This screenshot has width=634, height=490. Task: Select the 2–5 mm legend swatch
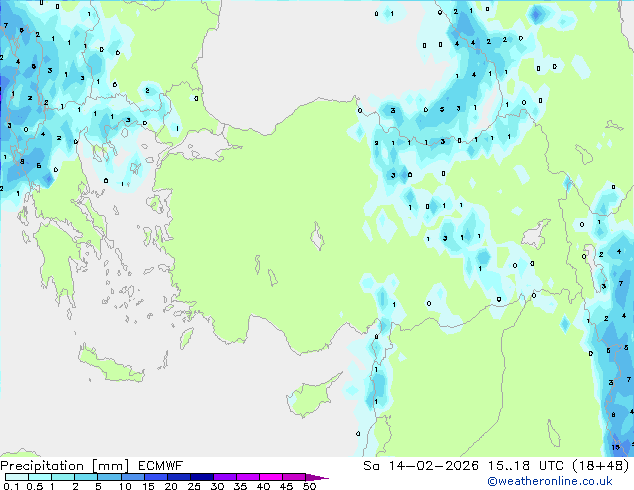pyautogui.click(x=87, y=477)
